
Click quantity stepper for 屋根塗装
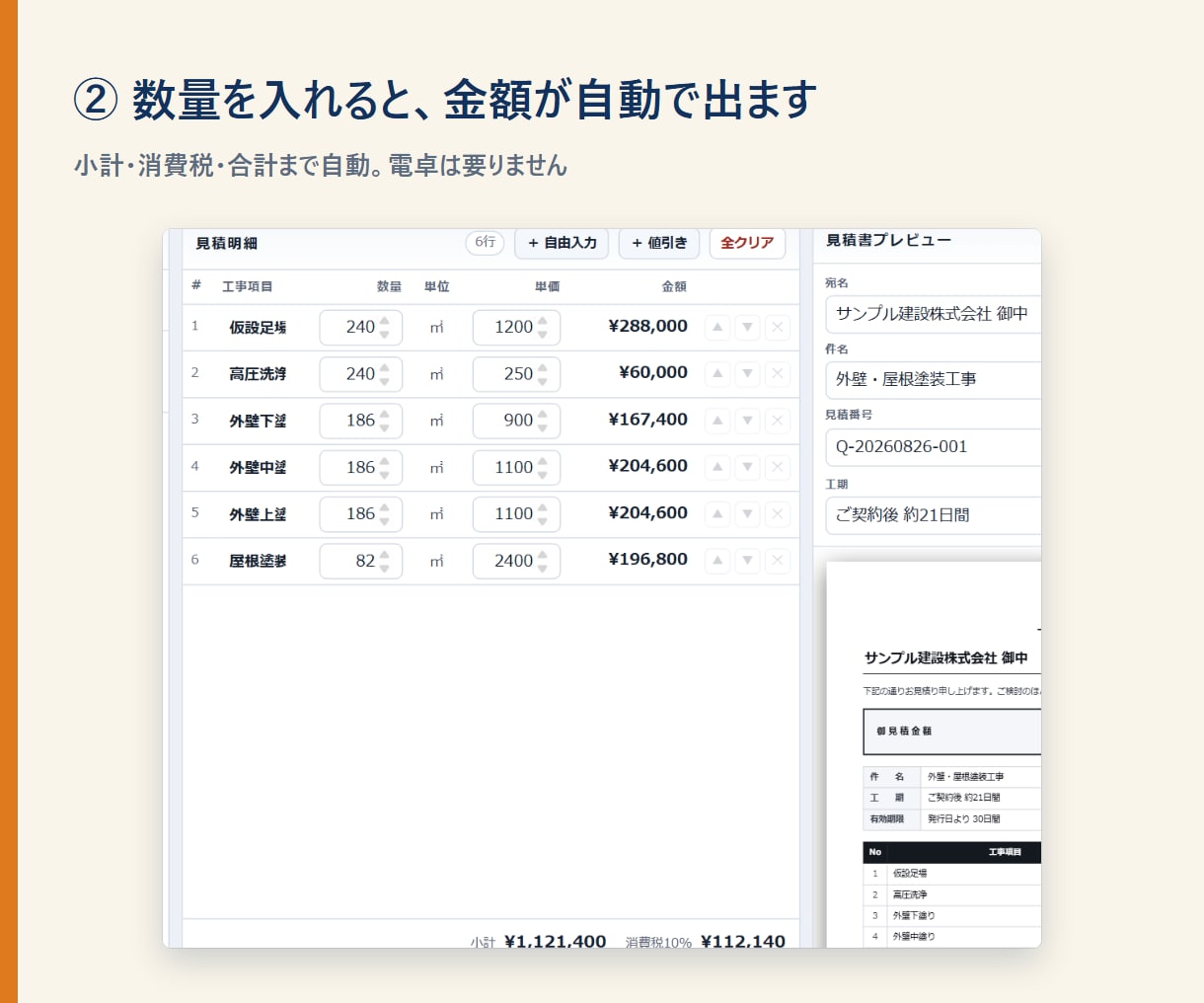pyautogui.click(x=385, y=561)
